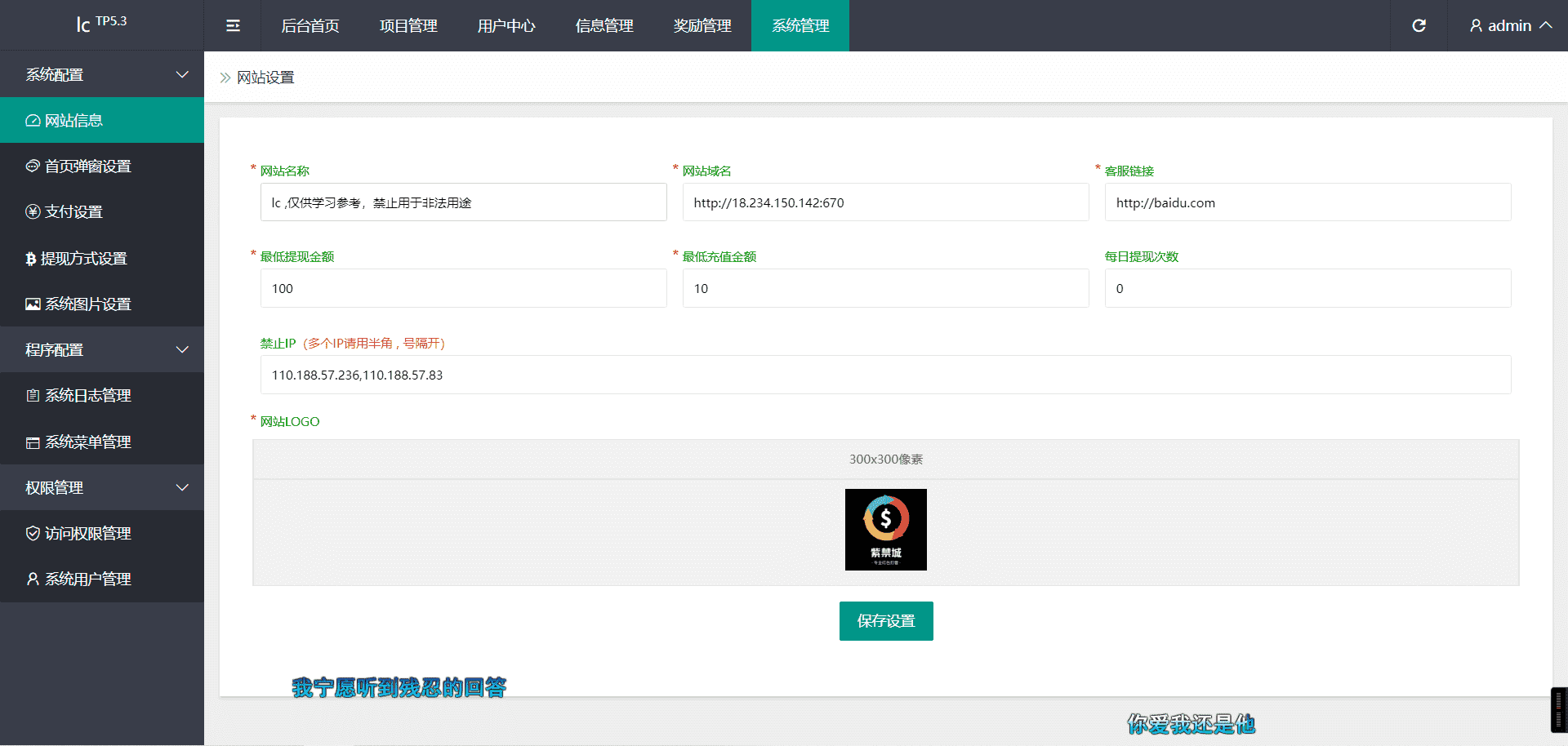Click the website LOGO thumbnail image

pyautogui.click(x=886, y=530)
